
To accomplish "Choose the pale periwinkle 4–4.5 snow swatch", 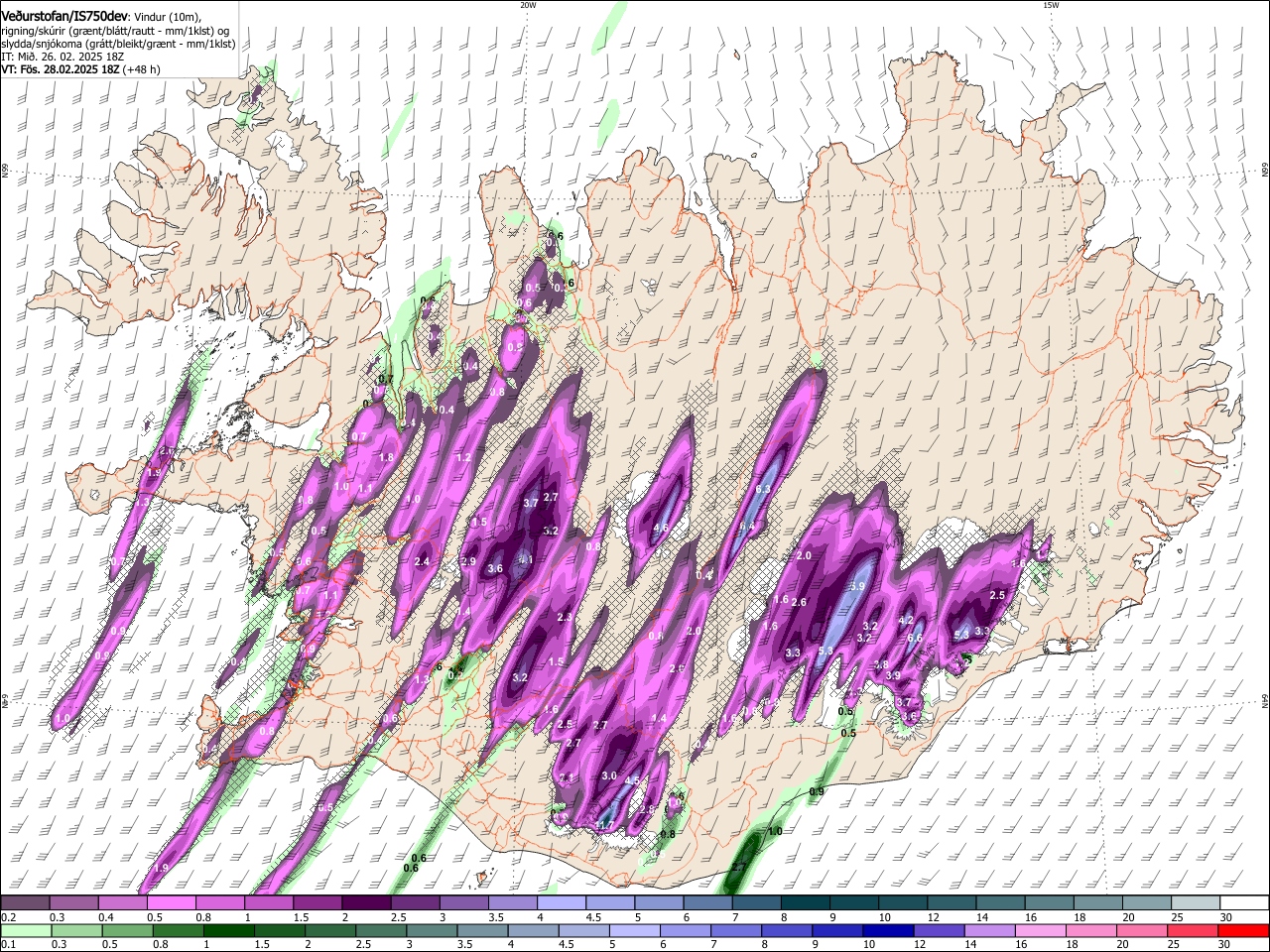I will tap(562, 903).
